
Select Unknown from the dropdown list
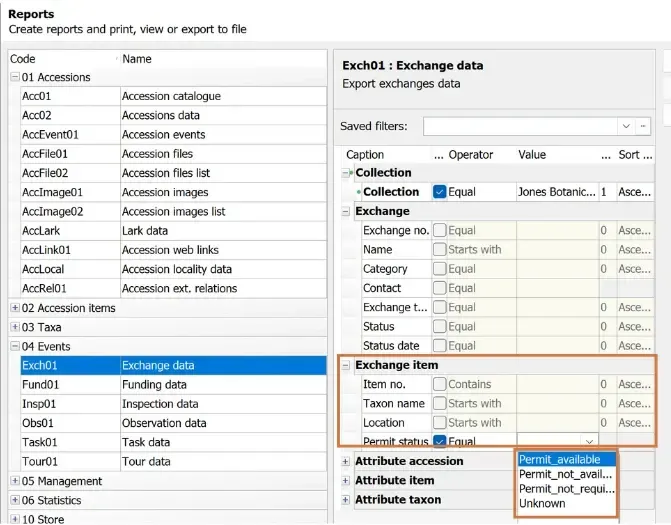[567, 504]
